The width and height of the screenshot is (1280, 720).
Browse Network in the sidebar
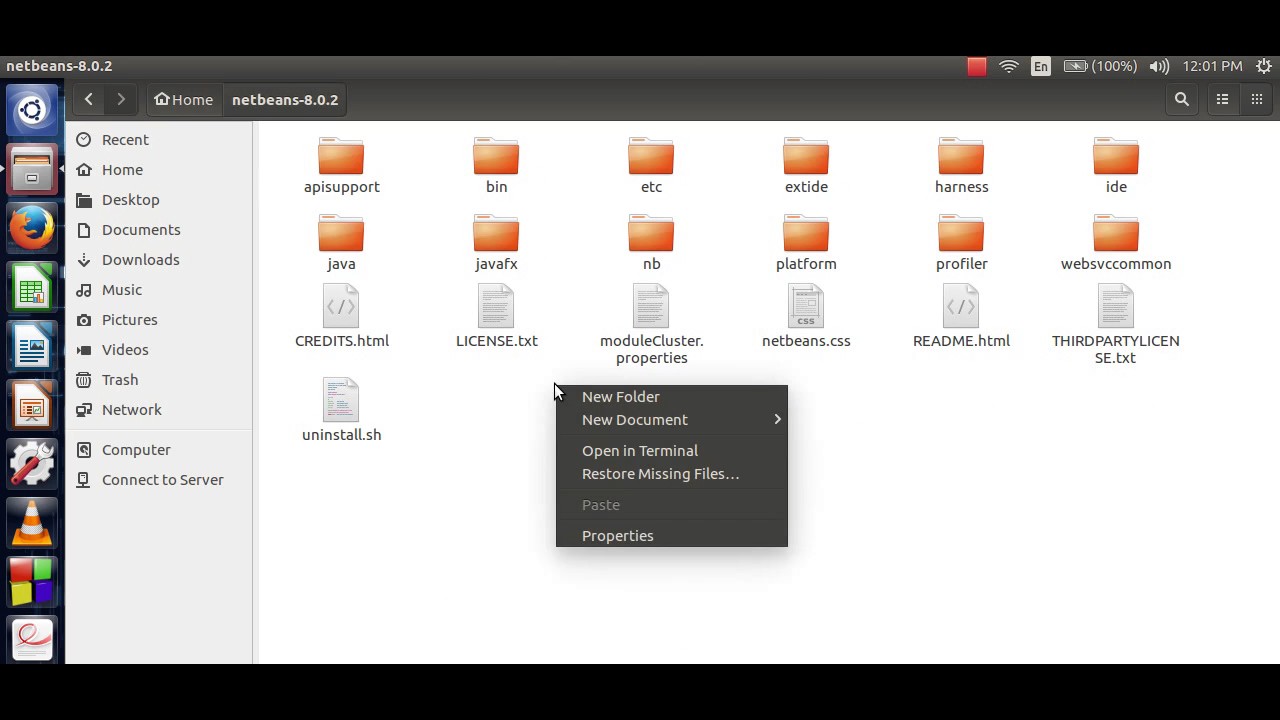(x=159, y=410)
